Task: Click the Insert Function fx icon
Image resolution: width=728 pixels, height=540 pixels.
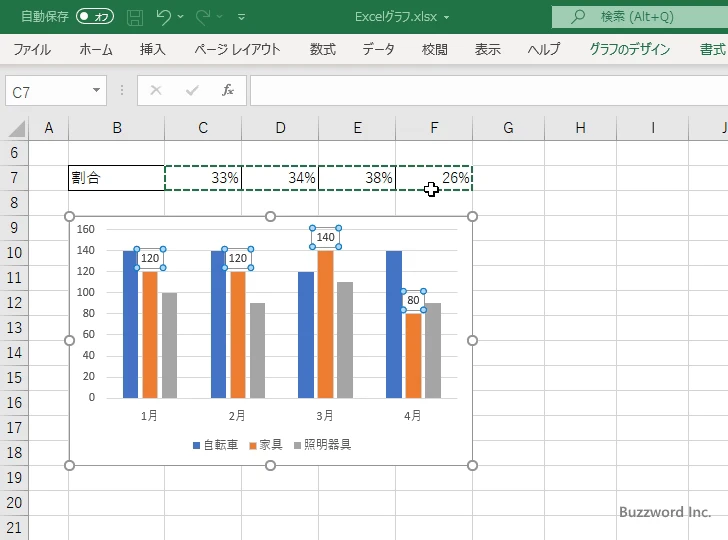Action: (227, 91)
